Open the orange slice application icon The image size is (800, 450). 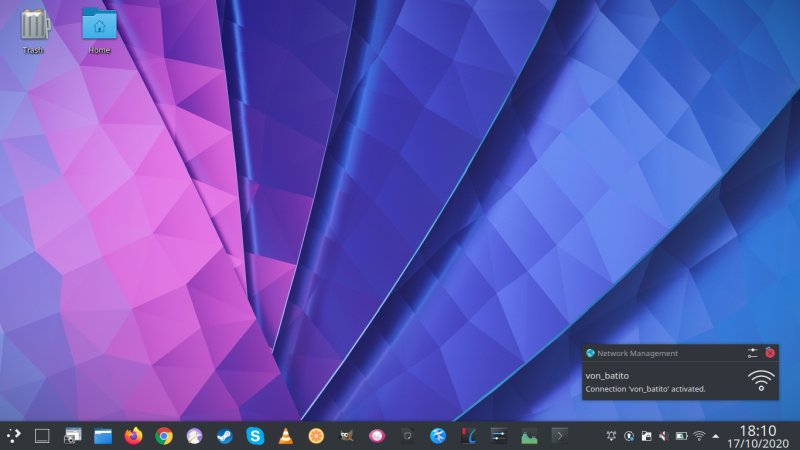tap(316, 436)
